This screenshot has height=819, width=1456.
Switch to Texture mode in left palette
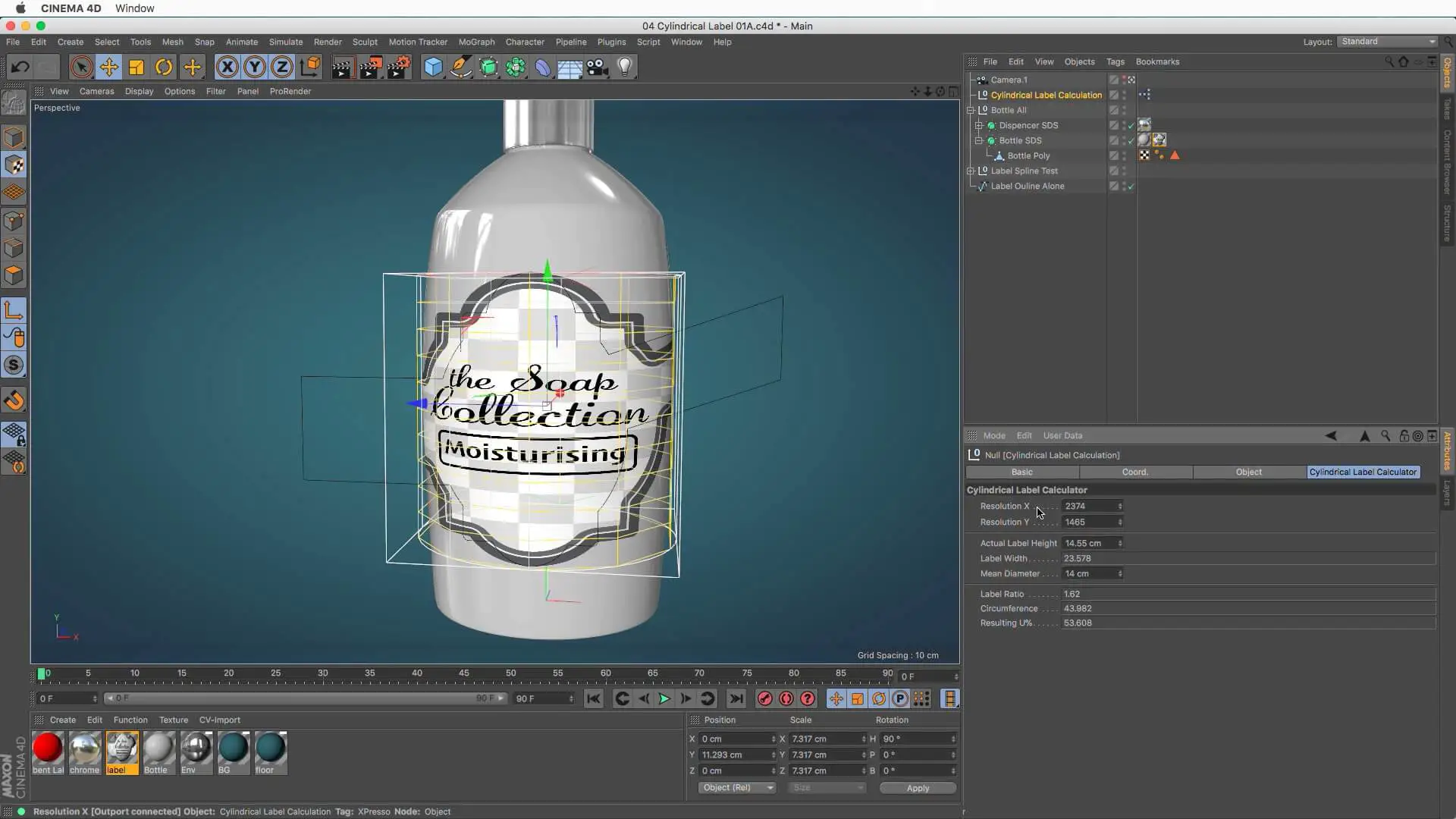pos(14,165)
